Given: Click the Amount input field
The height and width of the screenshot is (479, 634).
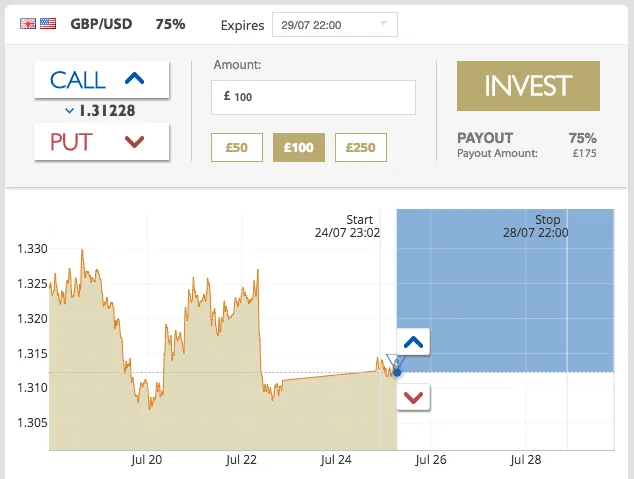Looking at the screenshot, I should [x=313, y=97].
